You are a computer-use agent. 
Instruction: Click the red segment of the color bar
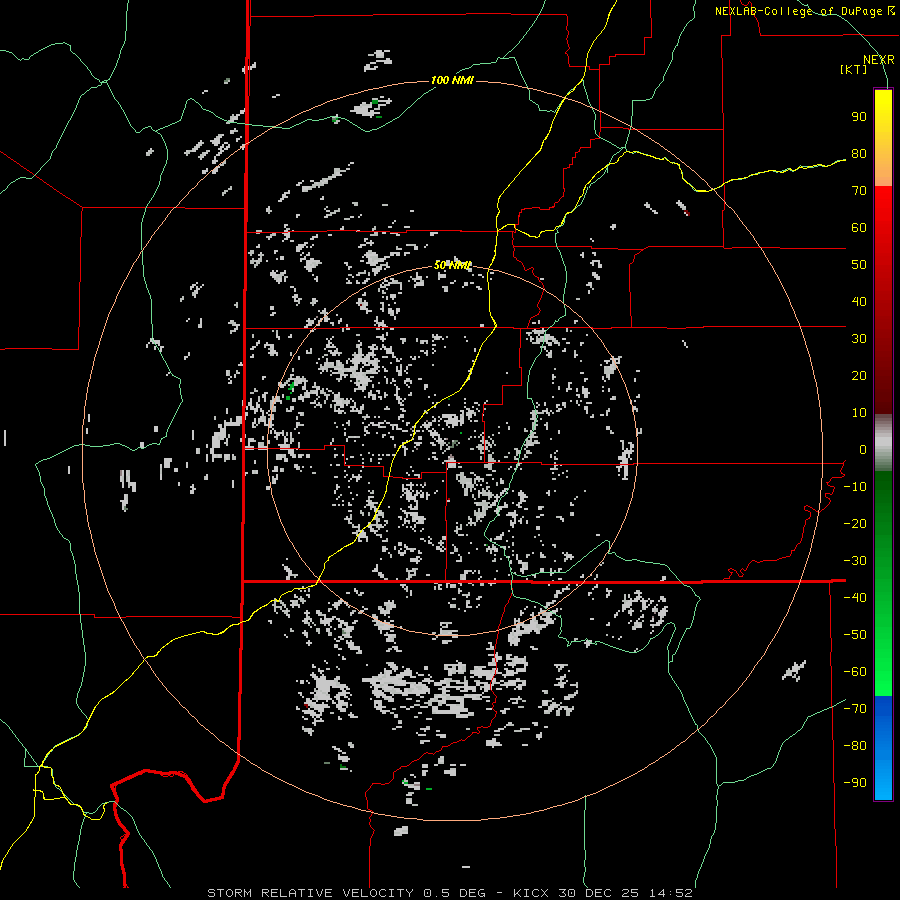[883, 300]
